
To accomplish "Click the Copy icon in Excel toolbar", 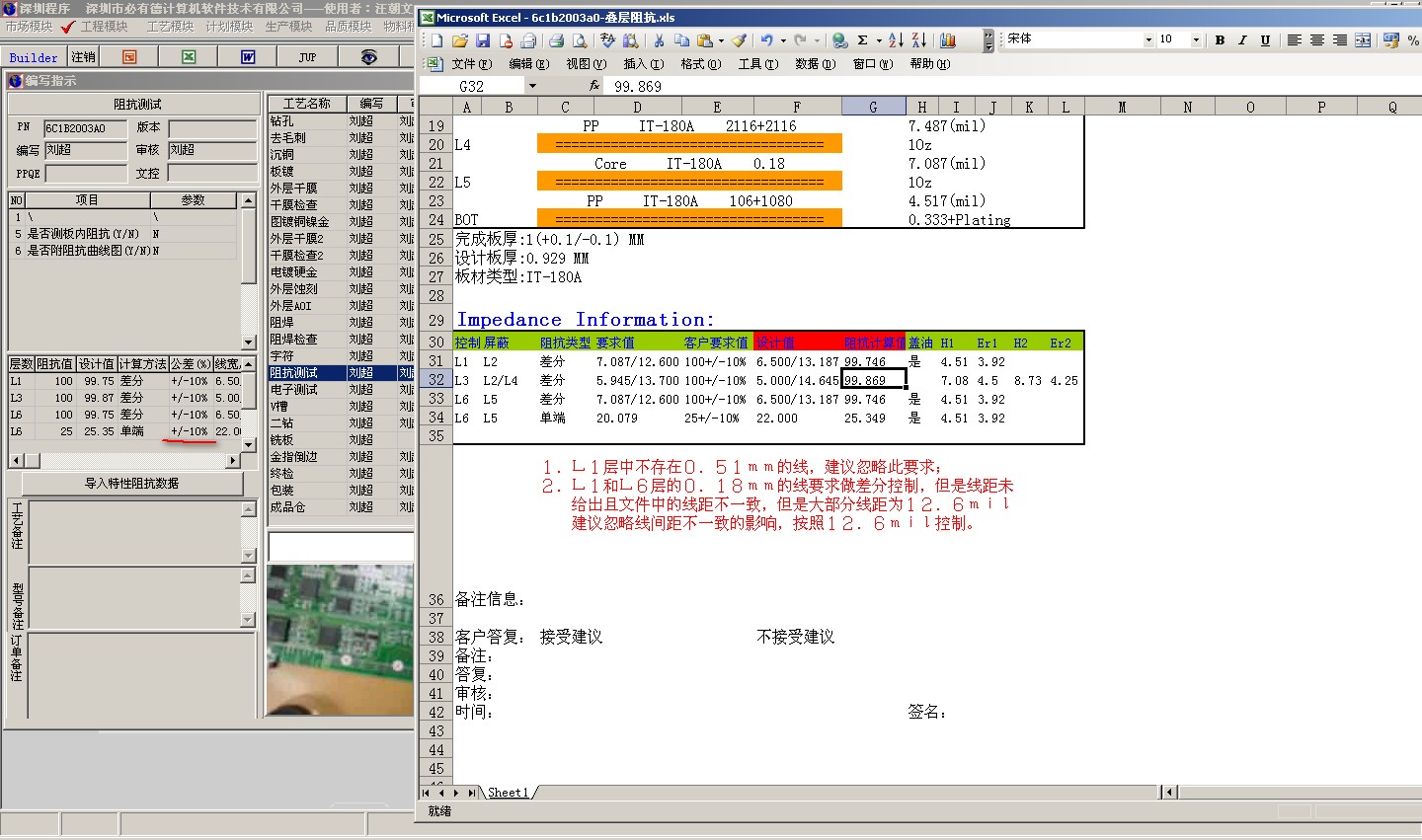I will (681, 40).
